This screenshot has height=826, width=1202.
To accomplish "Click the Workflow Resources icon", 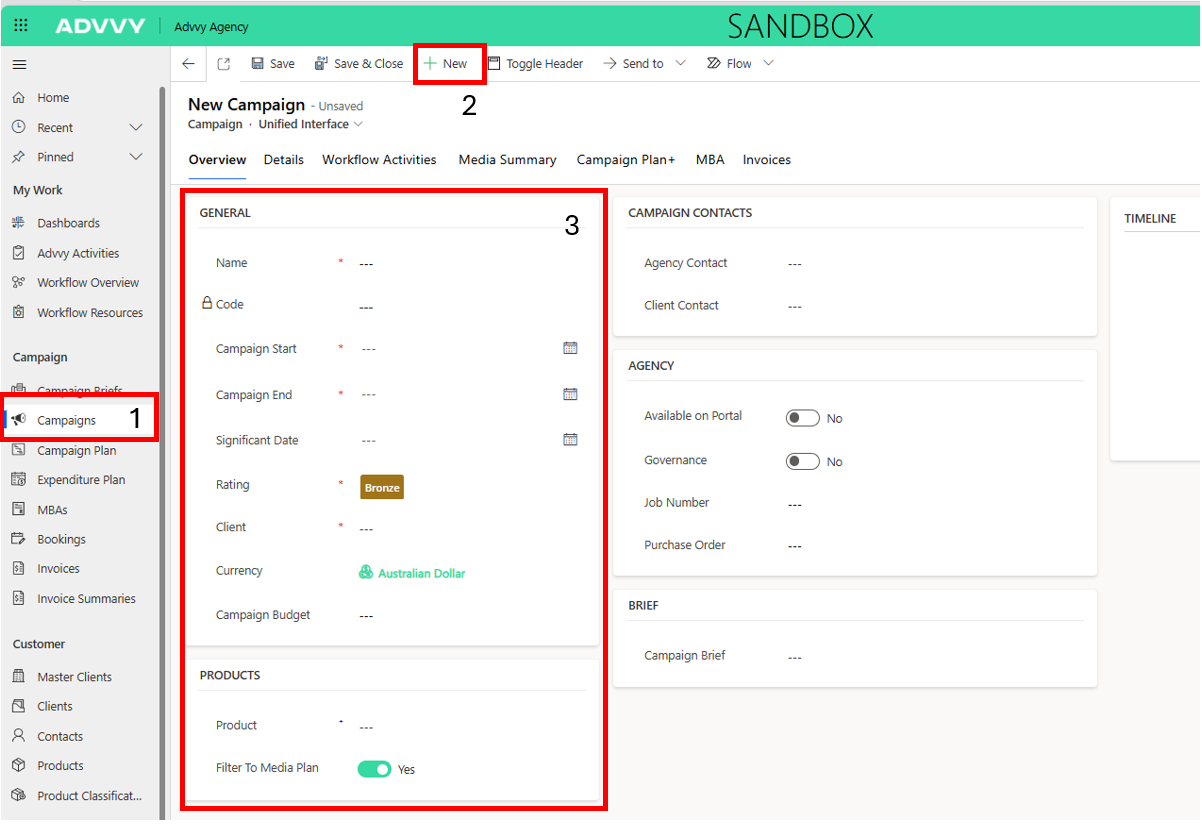I will (x=18, y=312).
